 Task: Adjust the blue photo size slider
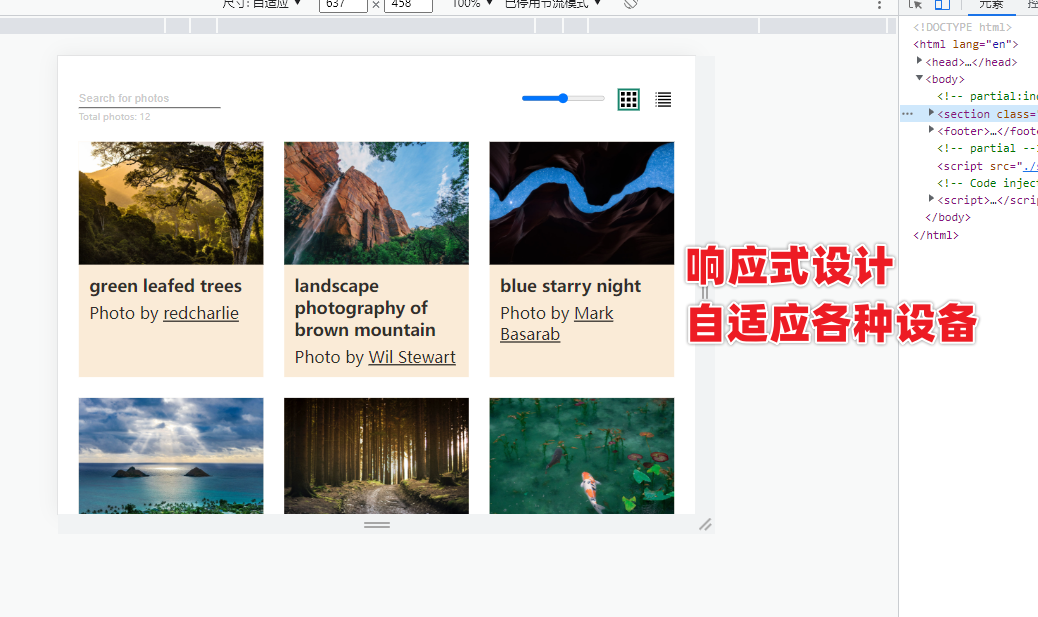pyautogui.click(x=563, y=99)
